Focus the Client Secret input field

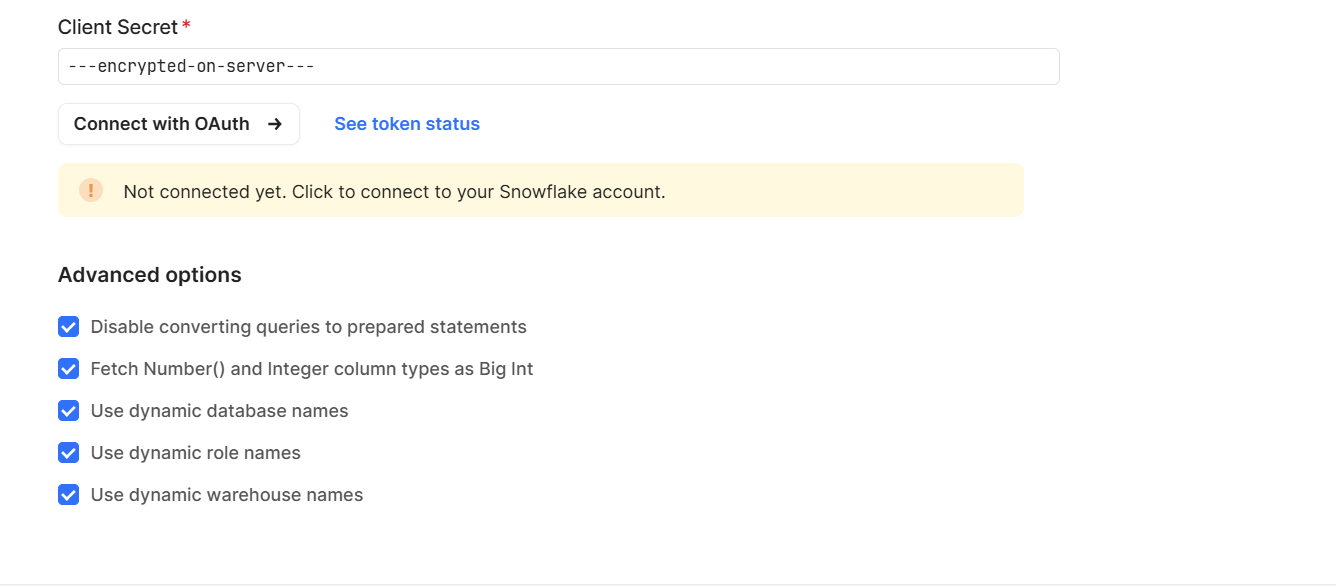pyautogui.click(x=558, y=67)
